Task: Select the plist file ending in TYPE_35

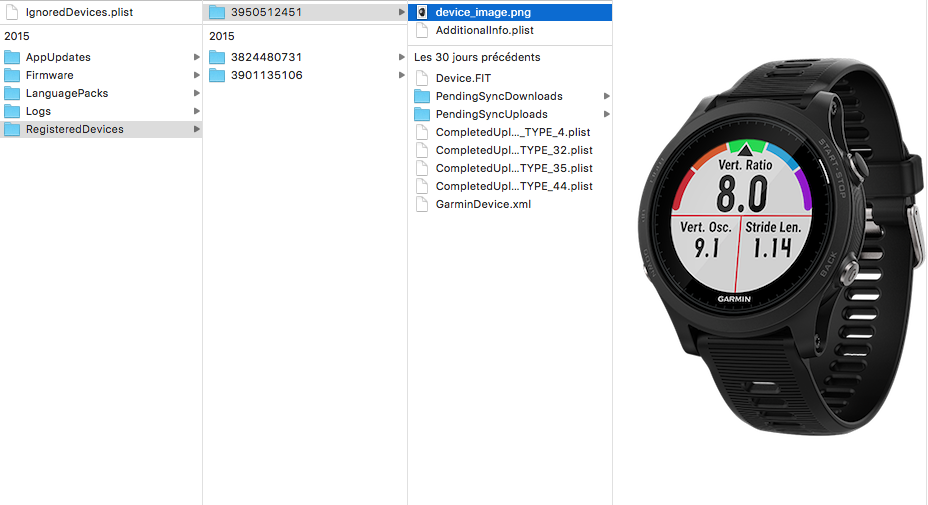Action: coord(514,168)
